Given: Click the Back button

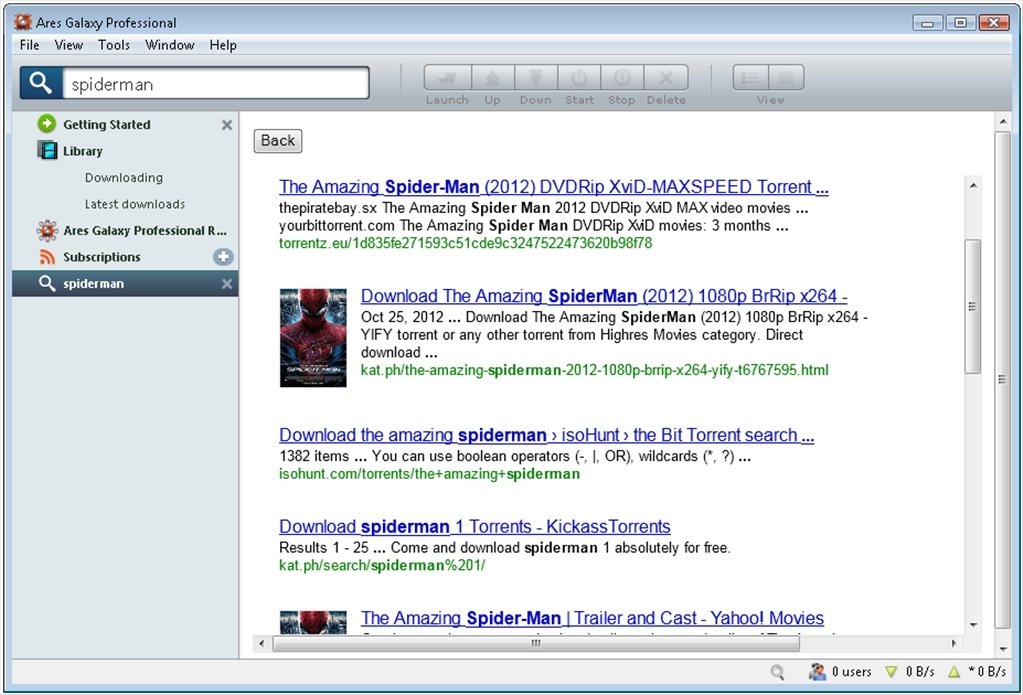Looking at the screenshot, I should coord(278,141).
